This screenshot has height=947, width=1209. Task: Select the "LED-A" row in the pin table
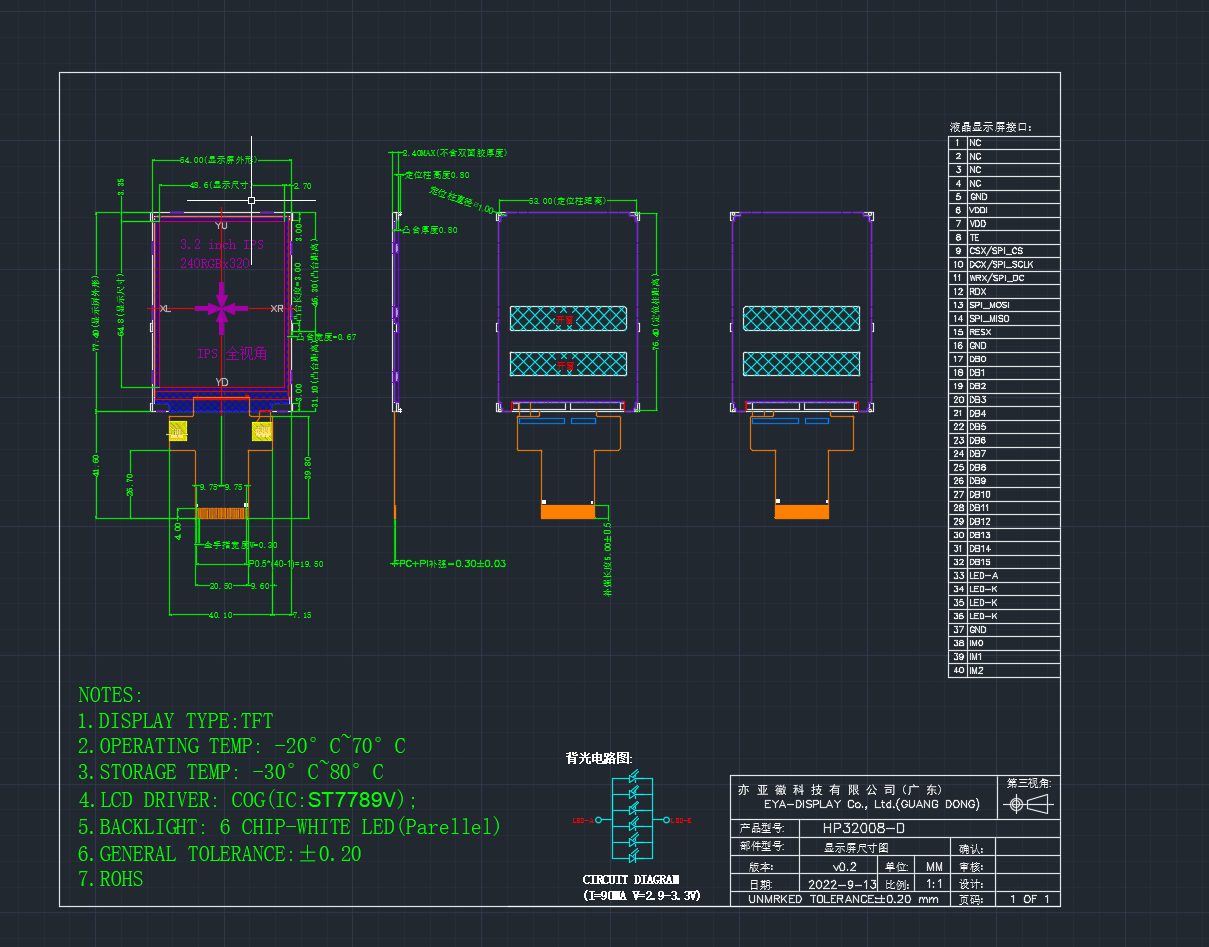pyautogui.click(x=1004, y=575)
